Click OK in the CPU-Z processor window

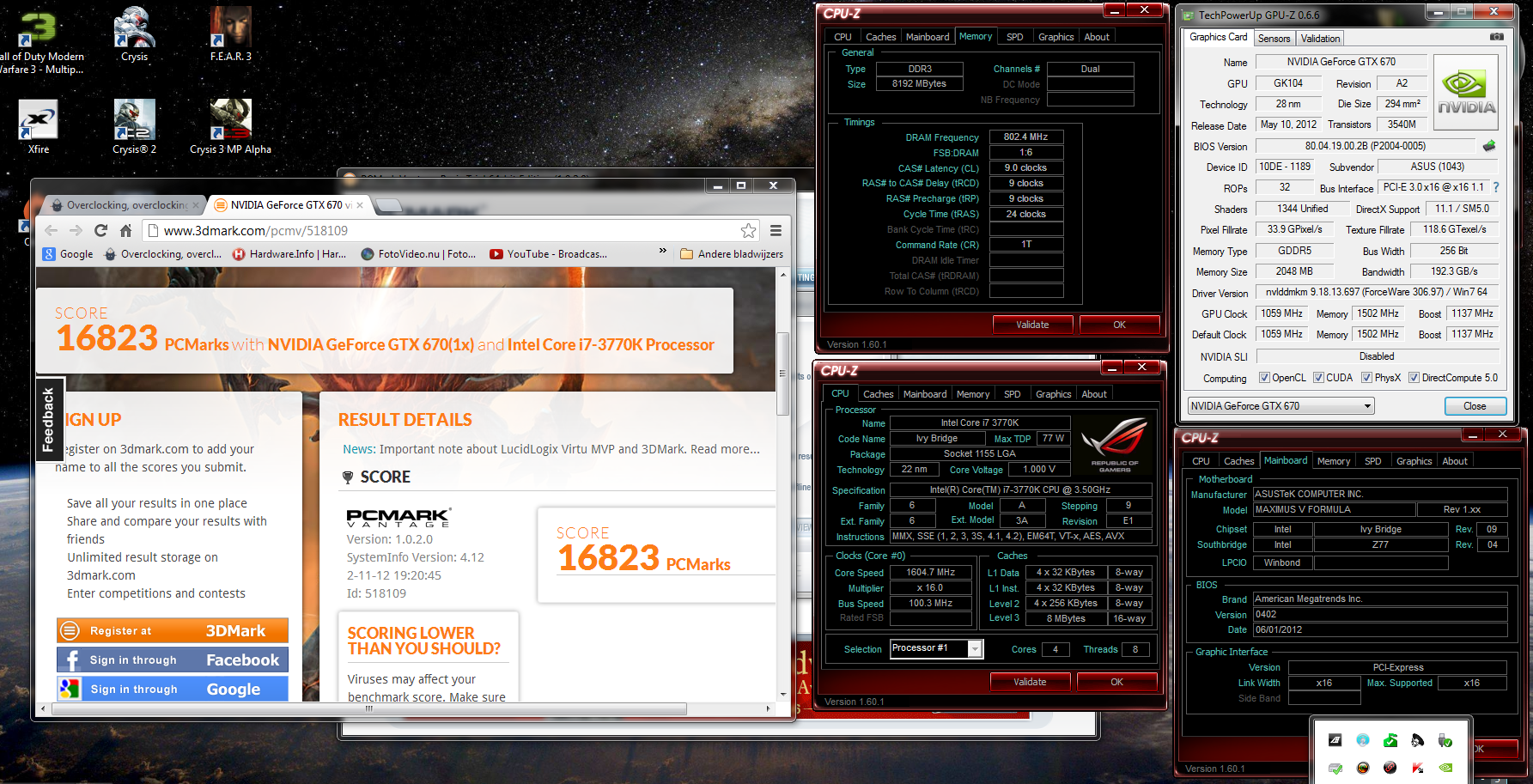pyautogui.click(x=1116, y=682)
